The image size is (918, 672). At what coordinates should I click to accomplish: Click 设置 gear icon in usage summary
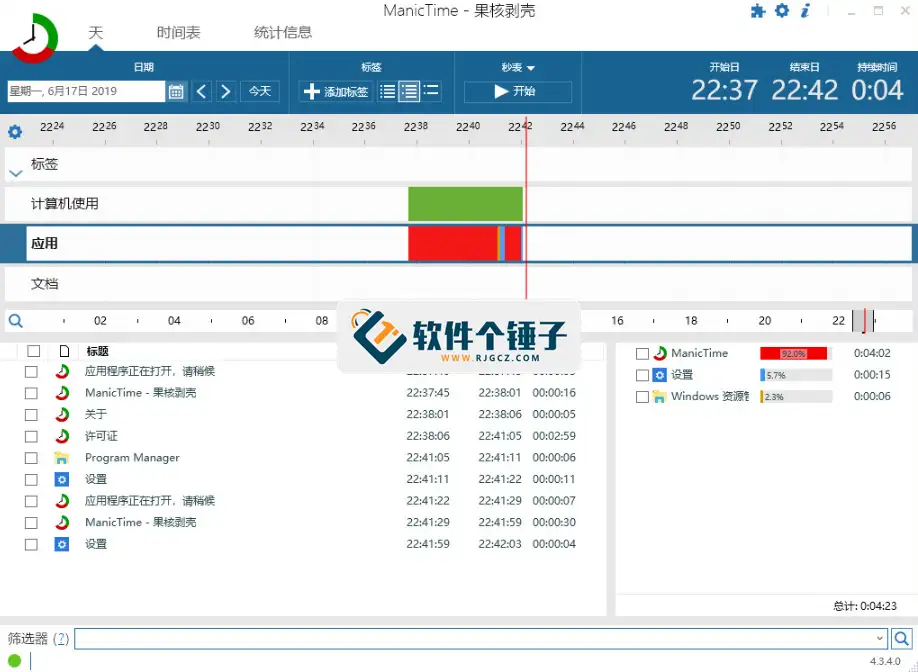[x=660, y=375]
